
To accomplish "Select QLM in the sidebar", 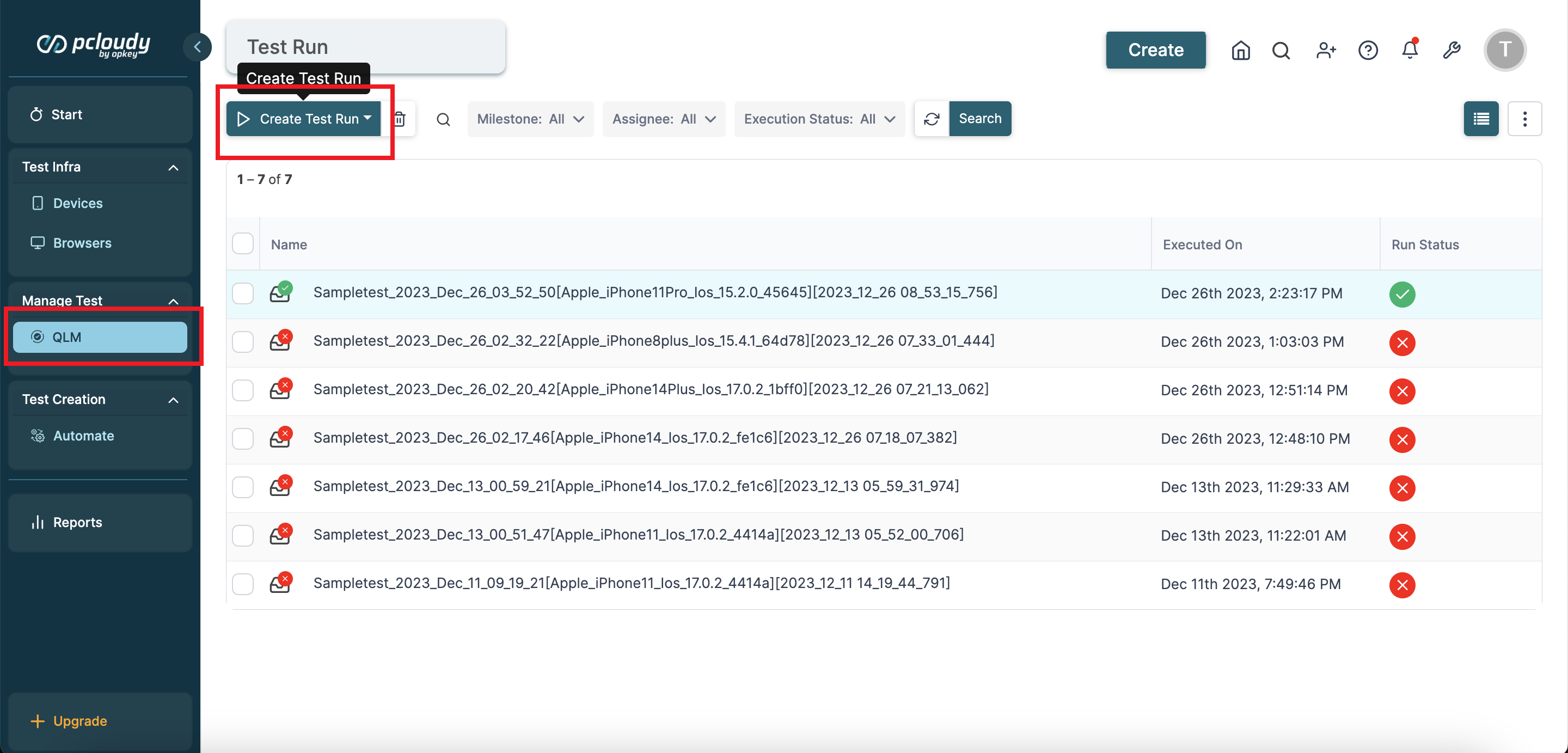I will (x=100, y=337).
